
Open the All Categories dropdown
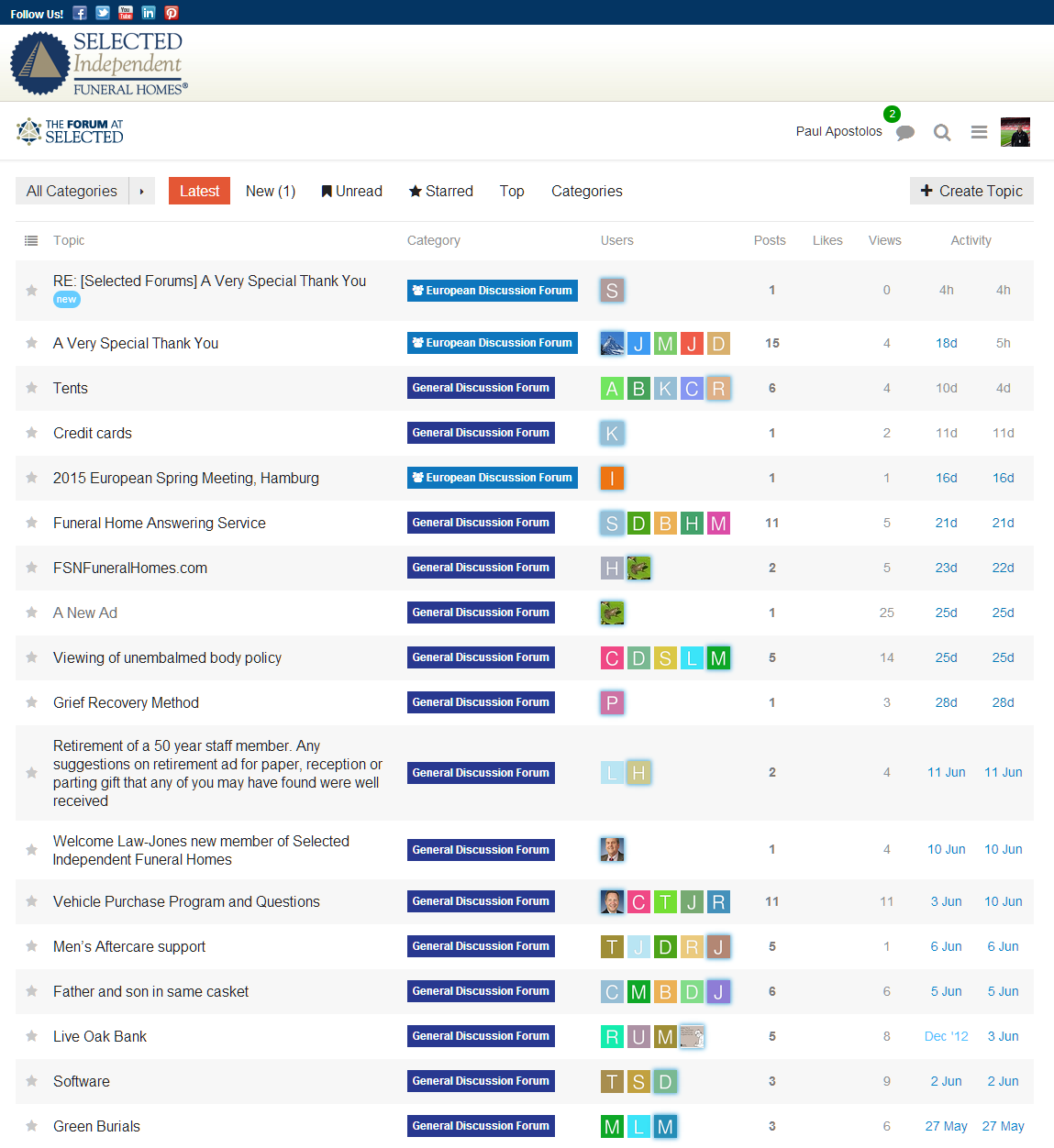72,191
